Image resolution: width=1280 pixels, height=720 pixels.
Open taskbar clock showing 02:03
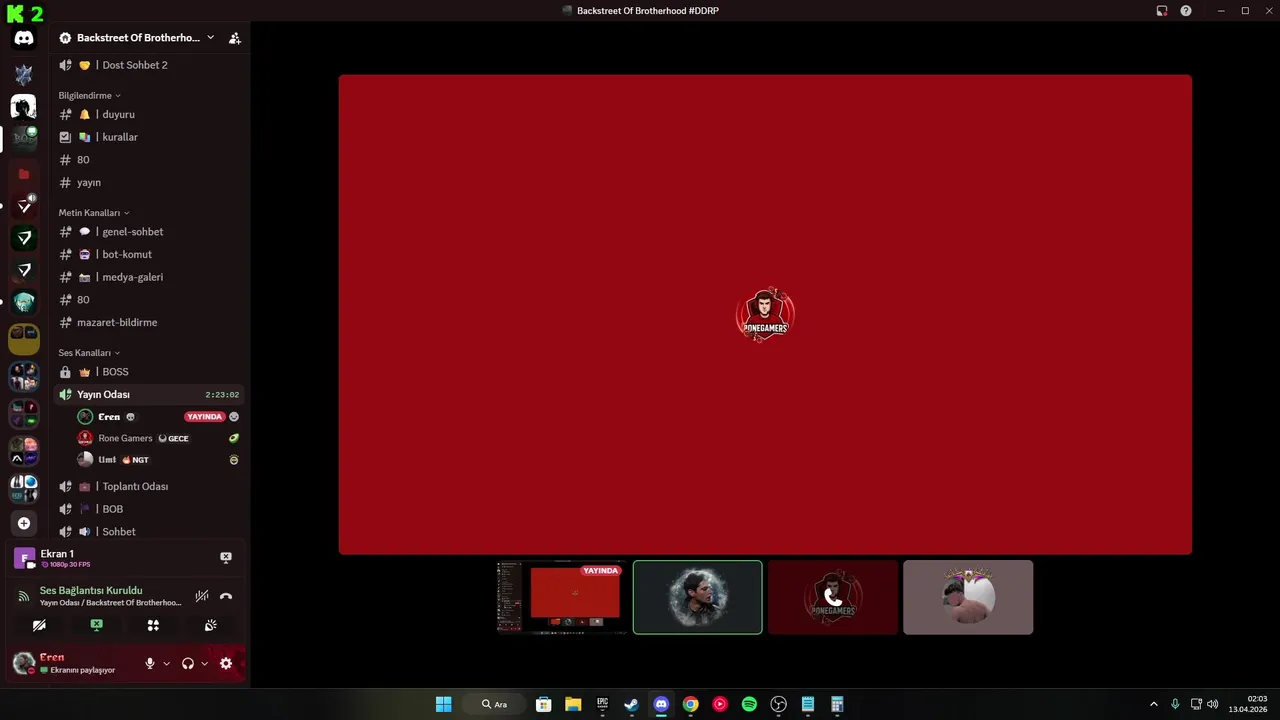[x=1250, y=704]
